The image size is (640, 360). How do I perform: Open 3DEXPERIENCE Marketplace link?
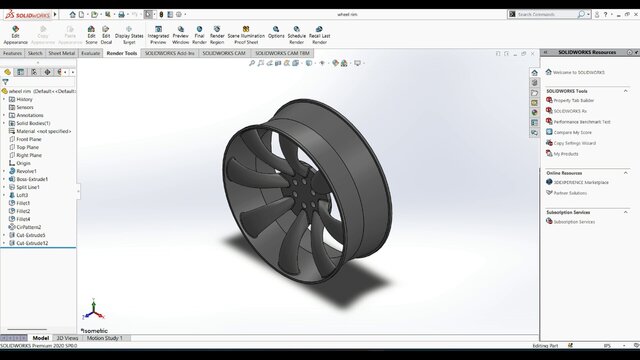tap(581, 182)
